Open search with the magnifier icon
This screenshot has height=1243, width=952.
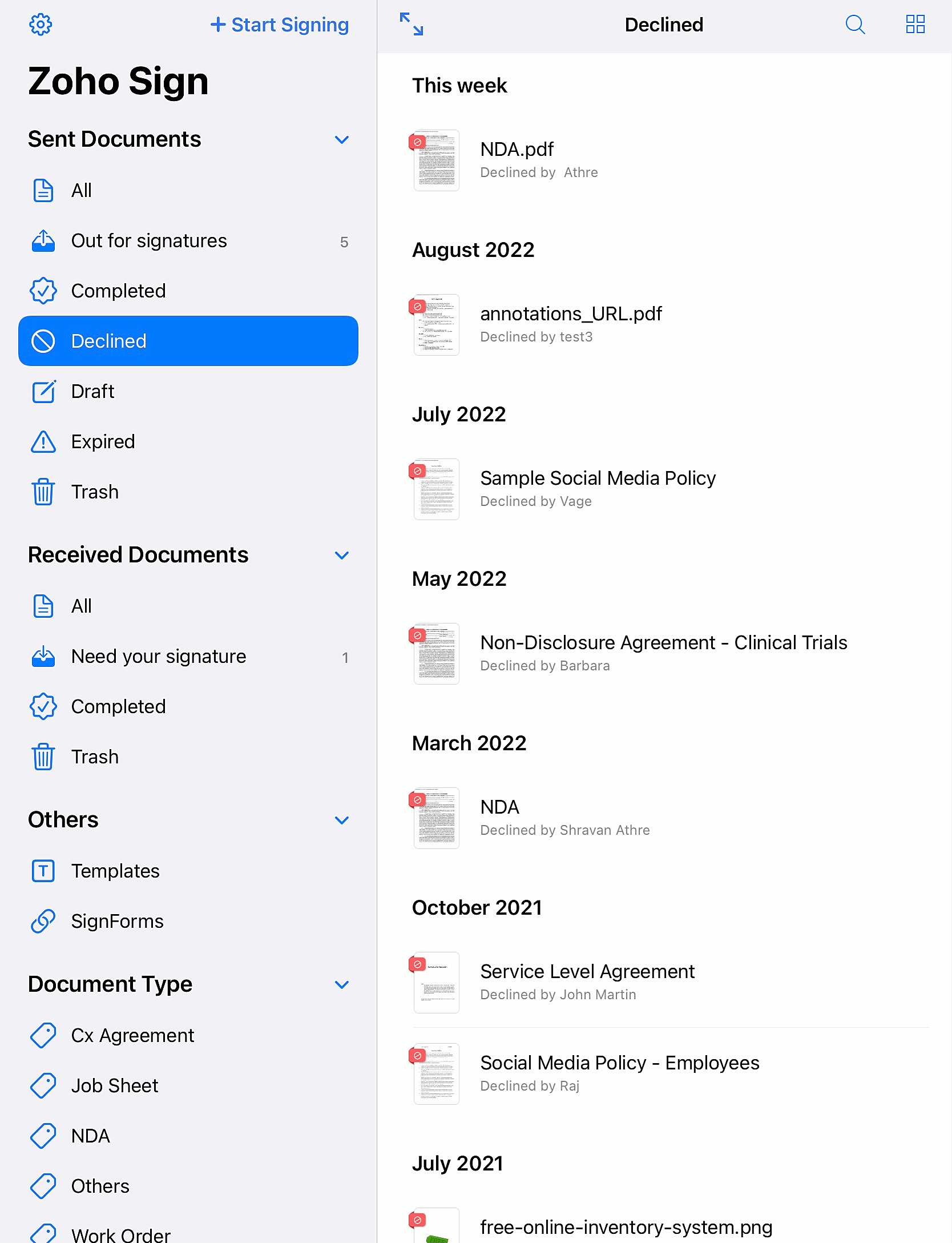[x=855, y=25]
